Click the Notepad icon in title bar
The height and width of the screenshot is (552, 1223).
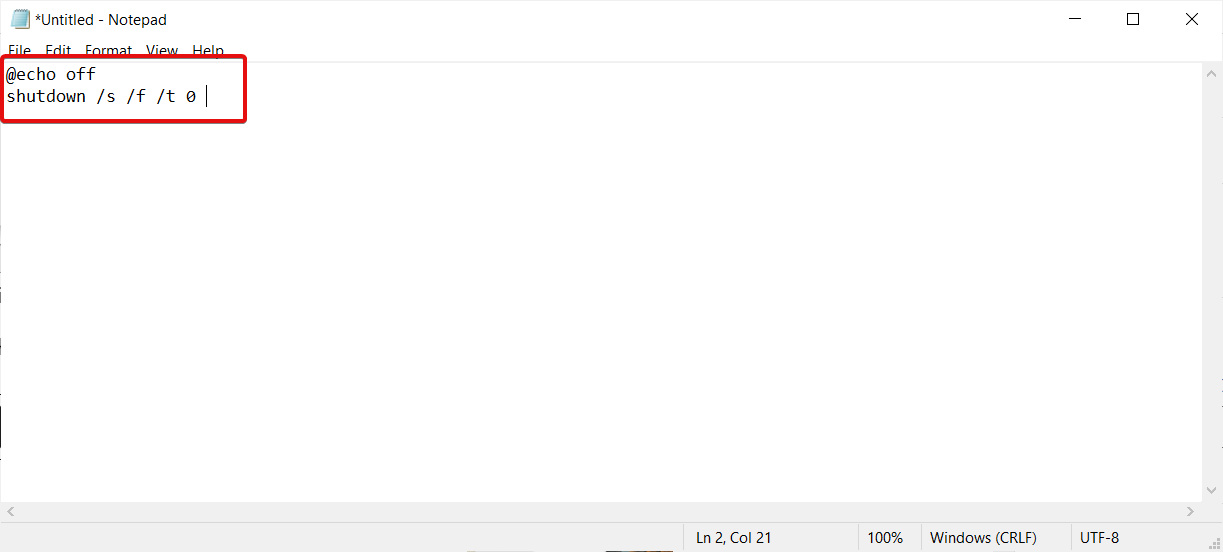[20, 19]
